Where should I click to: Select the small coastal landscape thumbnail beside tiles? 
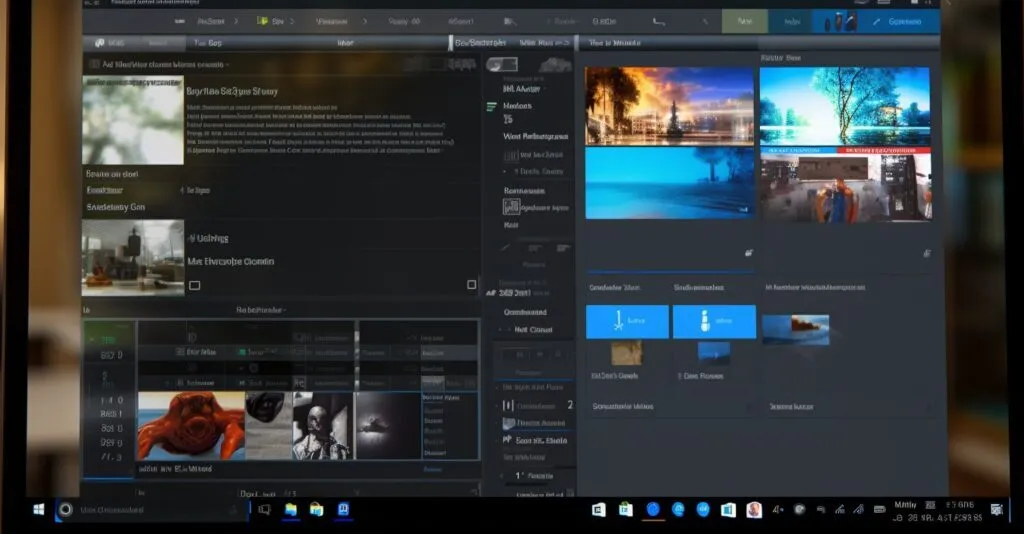tap(796, 329)
